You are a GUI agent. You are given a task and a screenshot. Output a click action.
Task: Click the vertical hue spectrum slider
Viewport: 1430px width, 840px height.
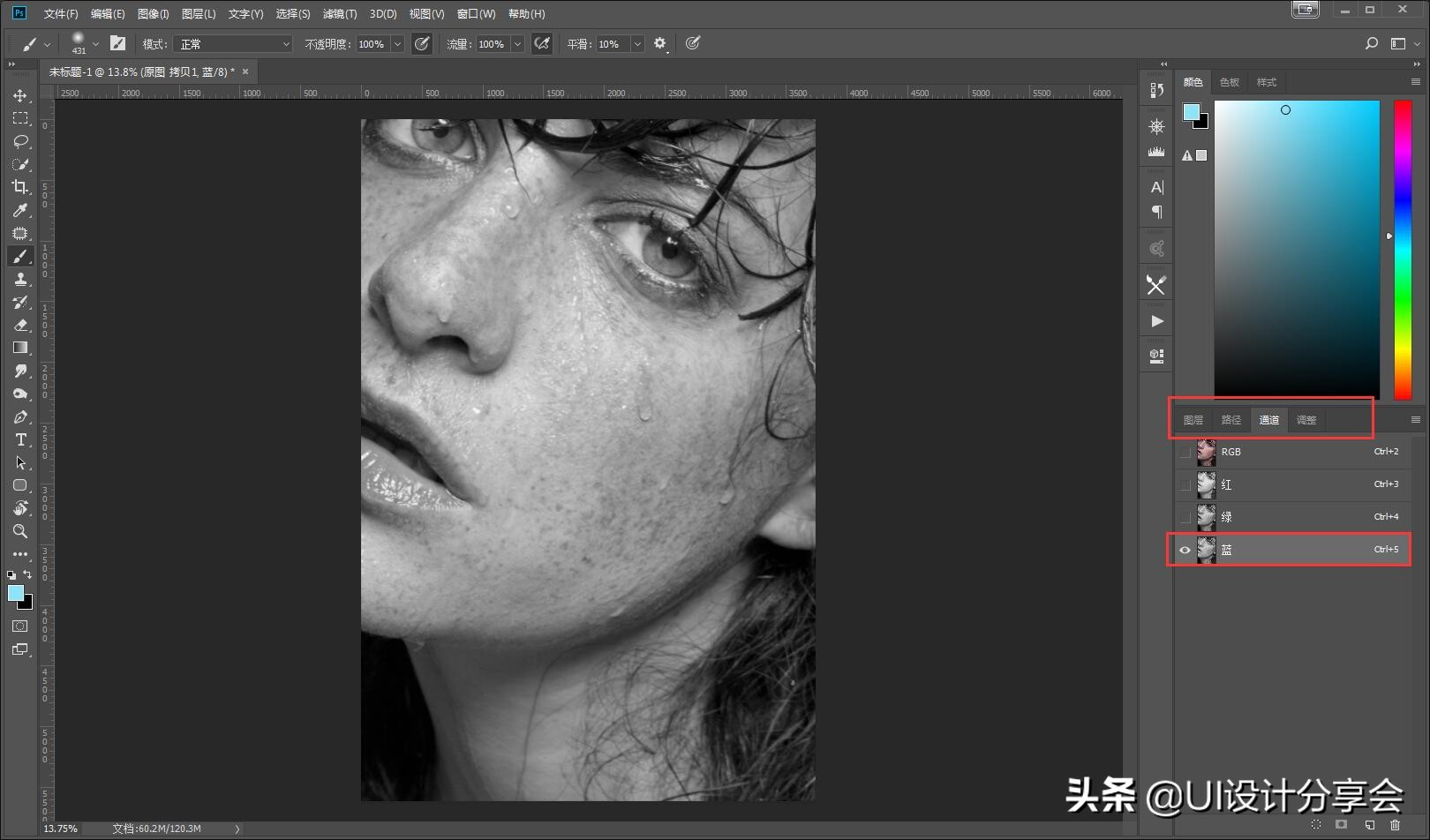(x=1402, y=250)
